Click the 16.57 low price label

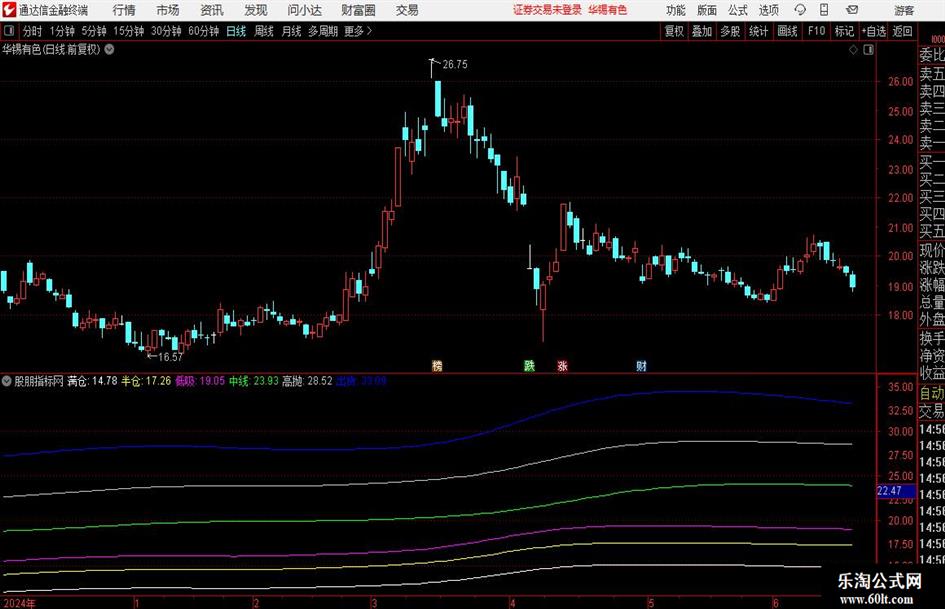[x=171, y=357]
